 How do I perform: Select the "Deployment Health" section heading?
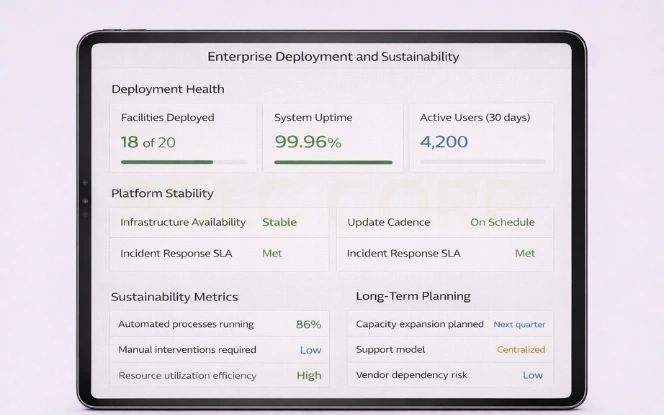coord(168,89)
